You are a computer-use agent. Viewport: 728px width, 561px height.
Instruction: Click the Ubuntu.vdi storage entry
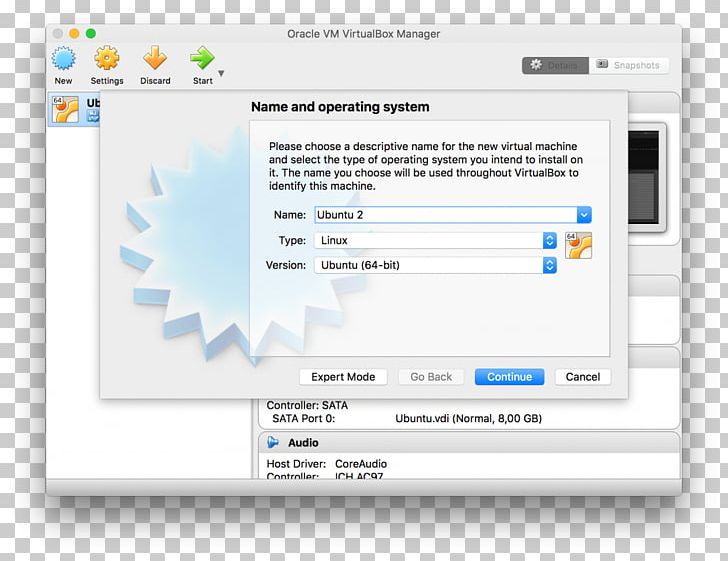(x=468, y=418)
